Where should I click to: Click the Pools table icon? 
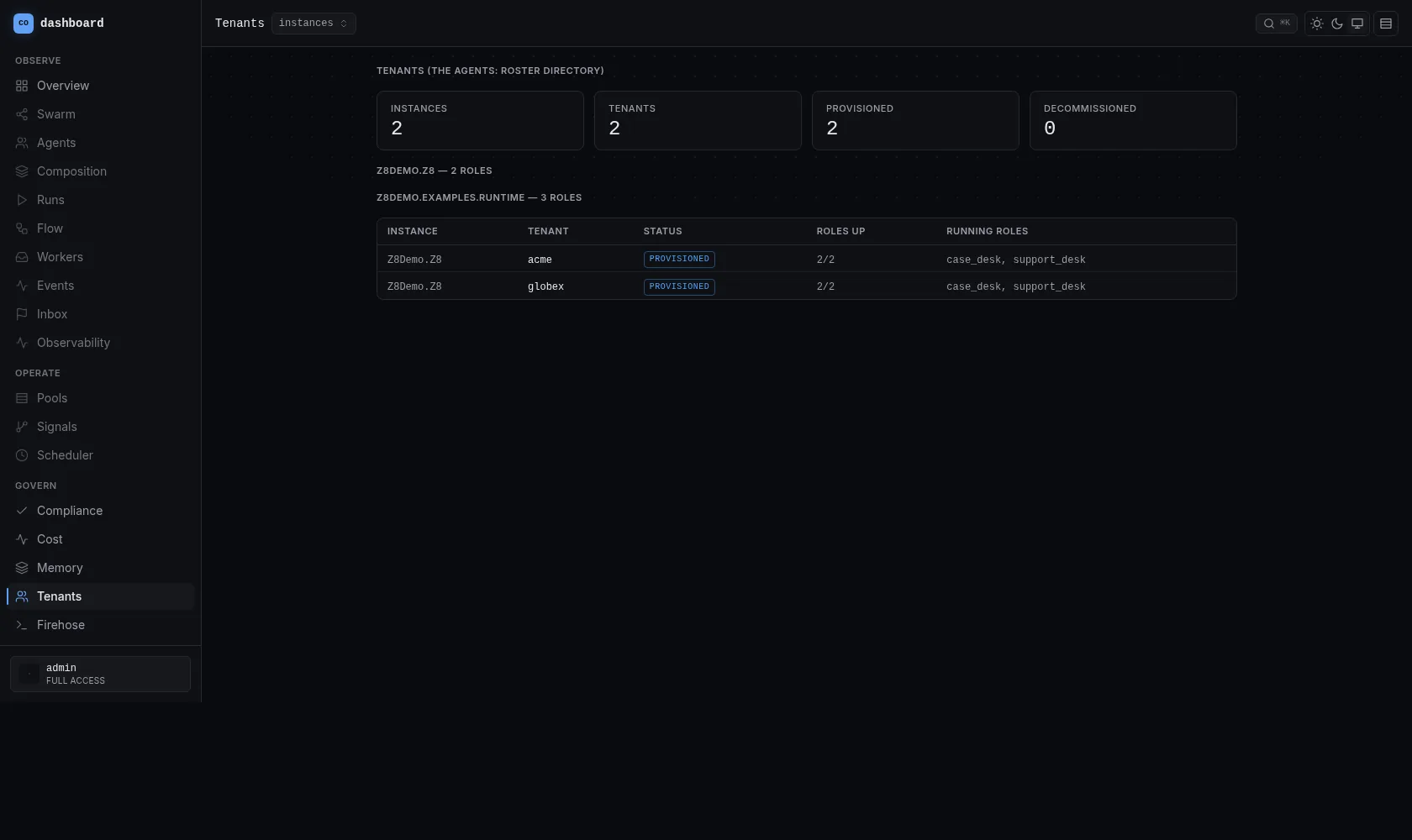[x=22, y=398]
